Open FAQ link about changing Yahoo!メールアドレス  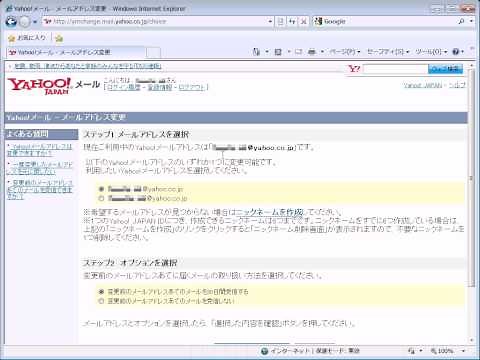coord(39,150)
